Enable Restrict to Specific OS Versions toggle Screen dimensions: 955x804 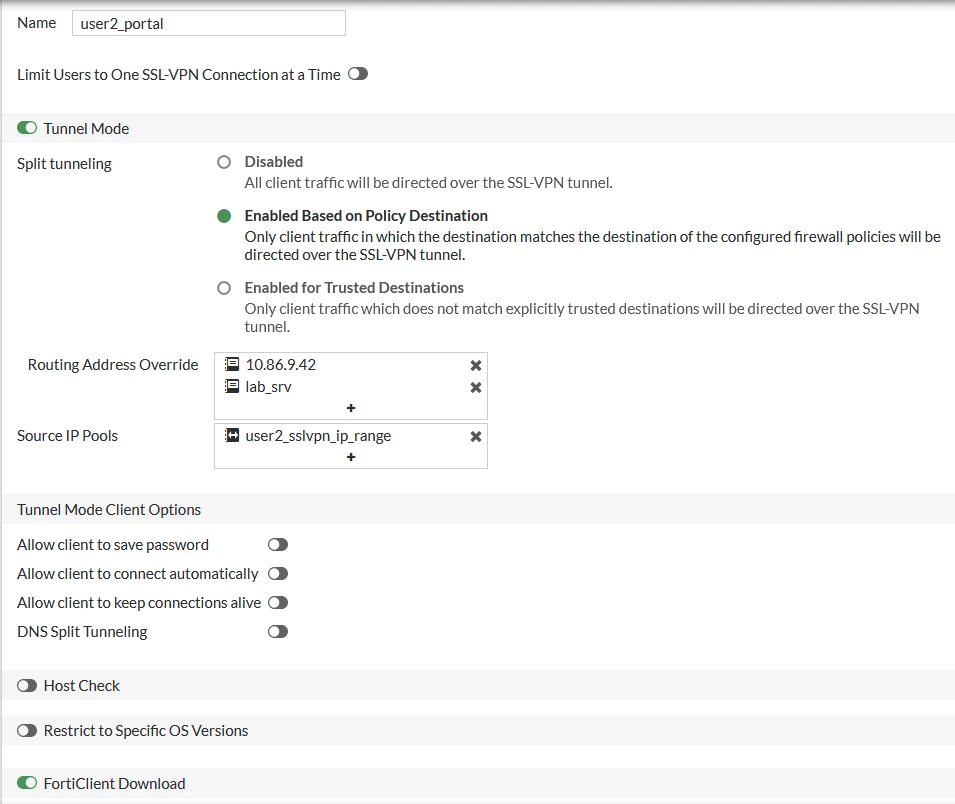[x=27, y=730]
